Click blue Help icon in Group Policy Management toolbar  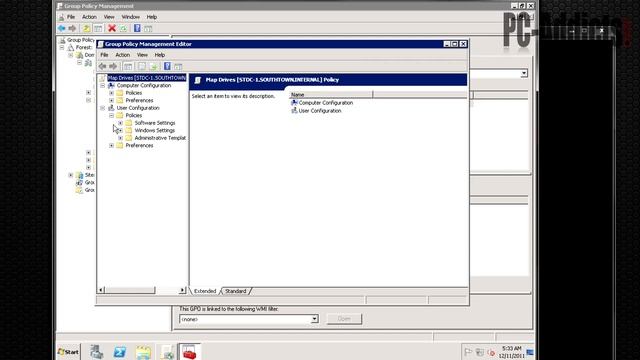pyautogui.click(x=137, y=28)
